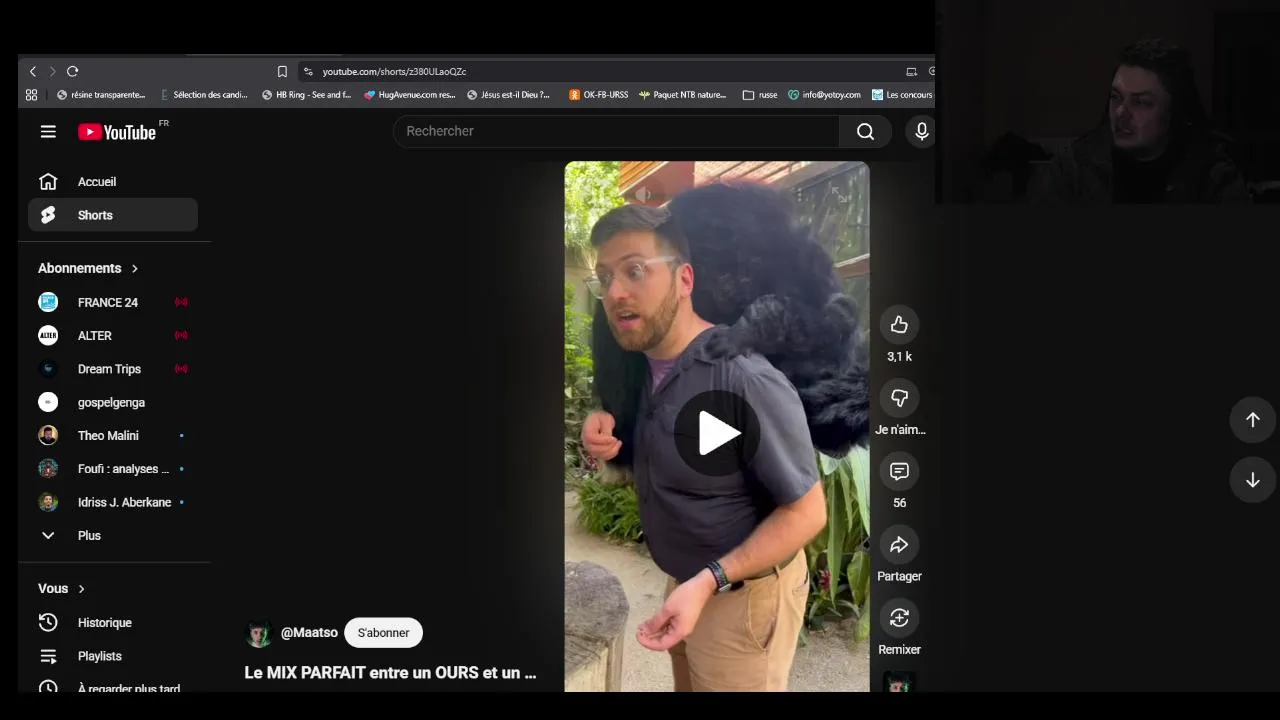Click the youtube.com/shorts address bar
1280x720 pixels.
(x=600, y=71)
